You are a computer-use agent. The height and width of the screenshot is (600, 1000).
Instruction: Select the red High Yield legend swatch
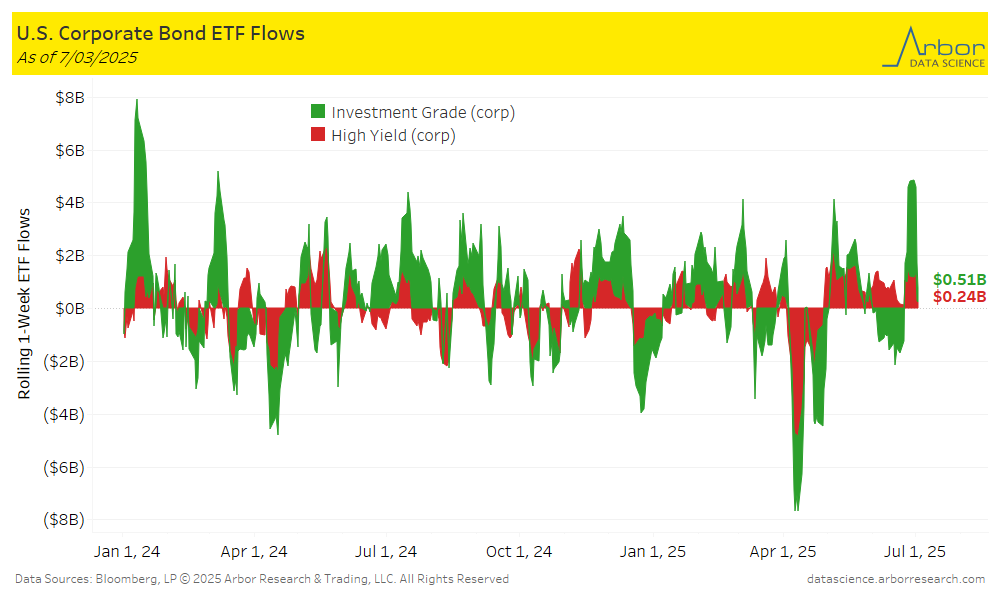pyautogui.click(x=318, y=135)
